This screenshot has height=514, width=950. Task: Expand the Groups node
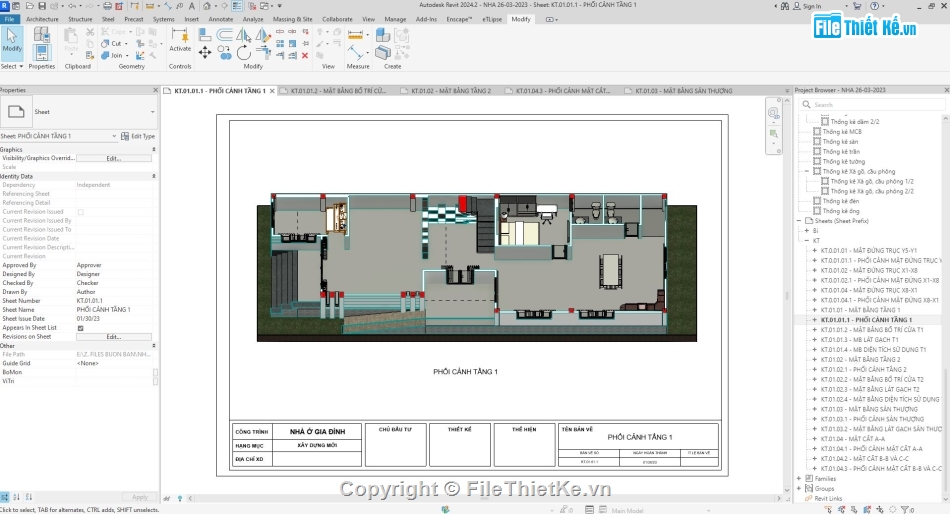click(799, 488)
